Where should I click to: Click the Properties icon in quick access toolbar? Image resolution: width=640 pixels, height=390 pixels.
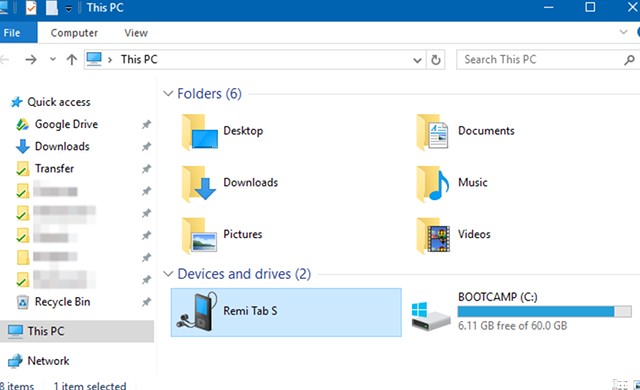coord(31,7)
